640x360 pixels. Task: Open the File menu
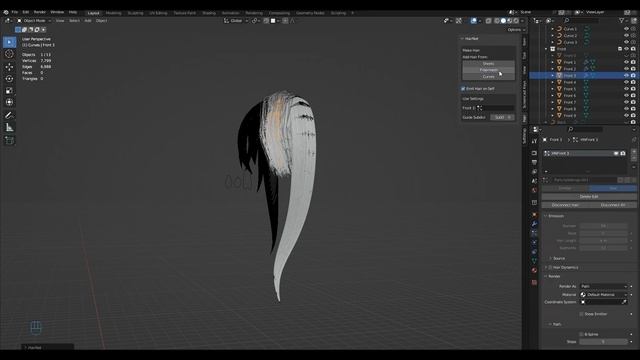coord(15,12)
